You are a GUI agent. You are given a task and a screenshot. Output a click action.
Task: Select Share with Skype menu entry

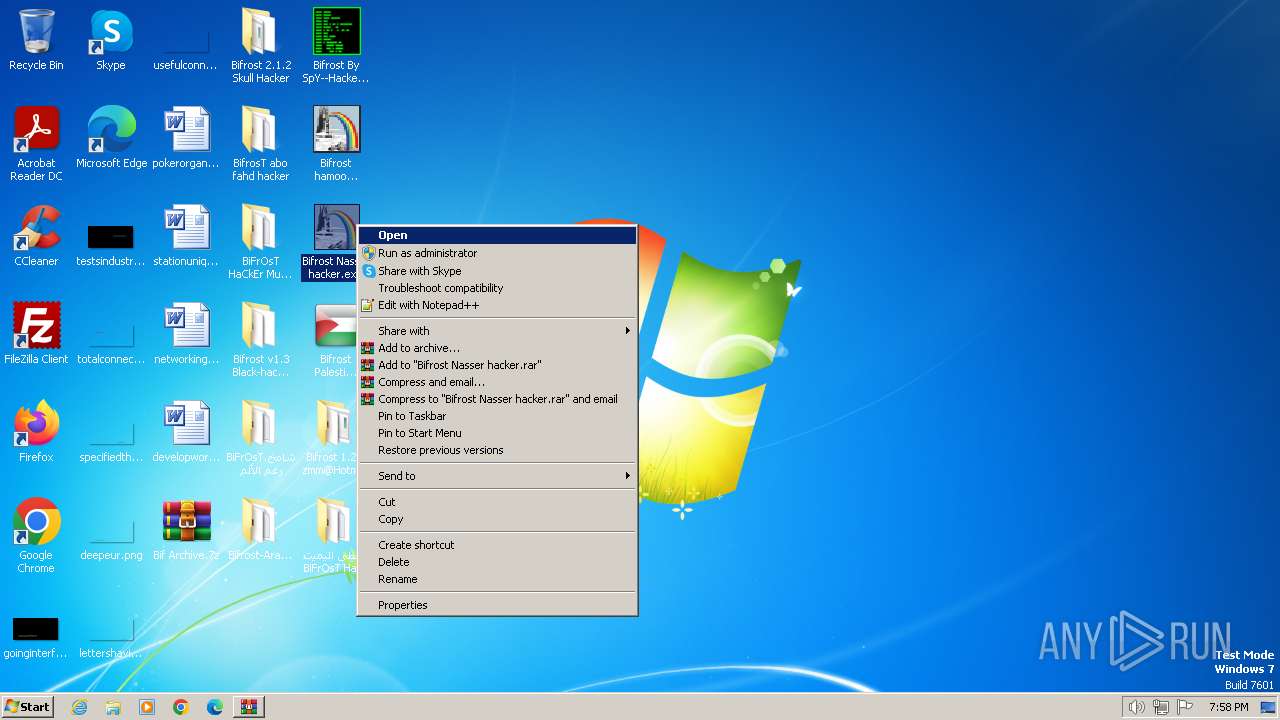click(x=497, y=271)
